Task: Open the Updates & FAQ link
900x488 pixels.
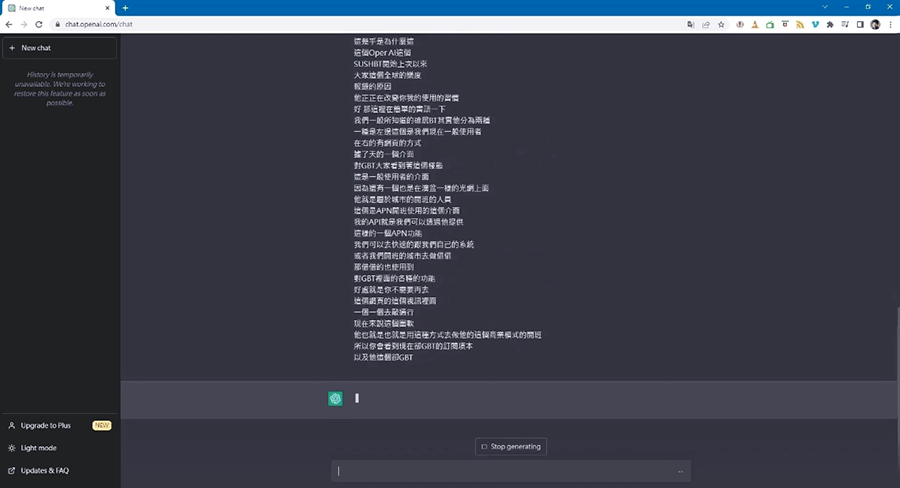Action: point(45,470)
